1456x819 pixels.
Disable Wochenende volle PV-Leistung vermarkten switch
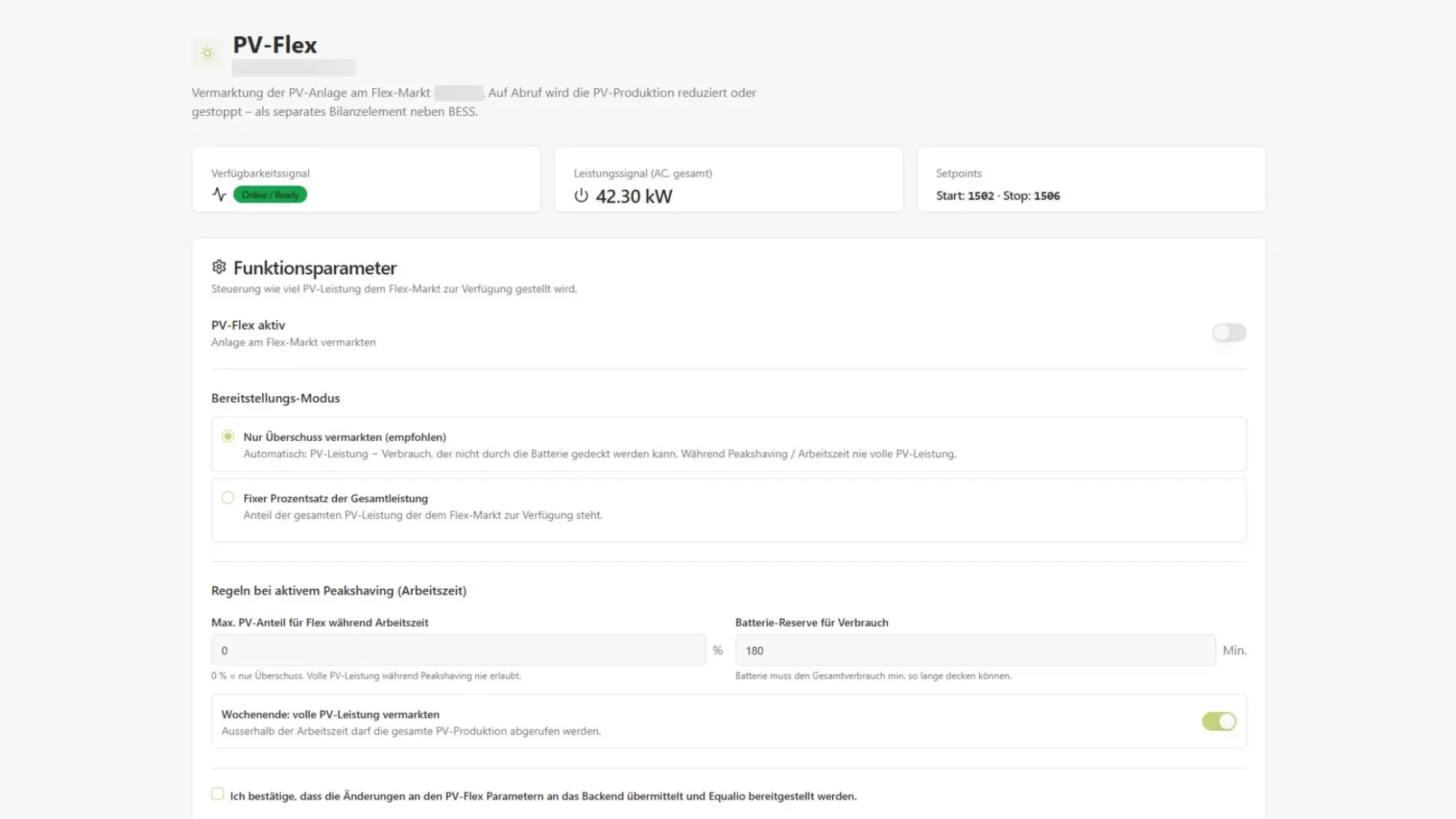pyautogui.click(x=1219, y=721)
